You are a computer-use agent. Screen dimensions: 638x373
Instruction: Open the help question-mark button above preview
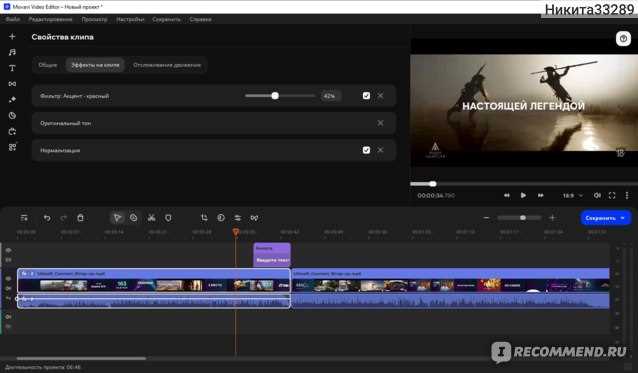pyautogui.click(x=623, y=39)
